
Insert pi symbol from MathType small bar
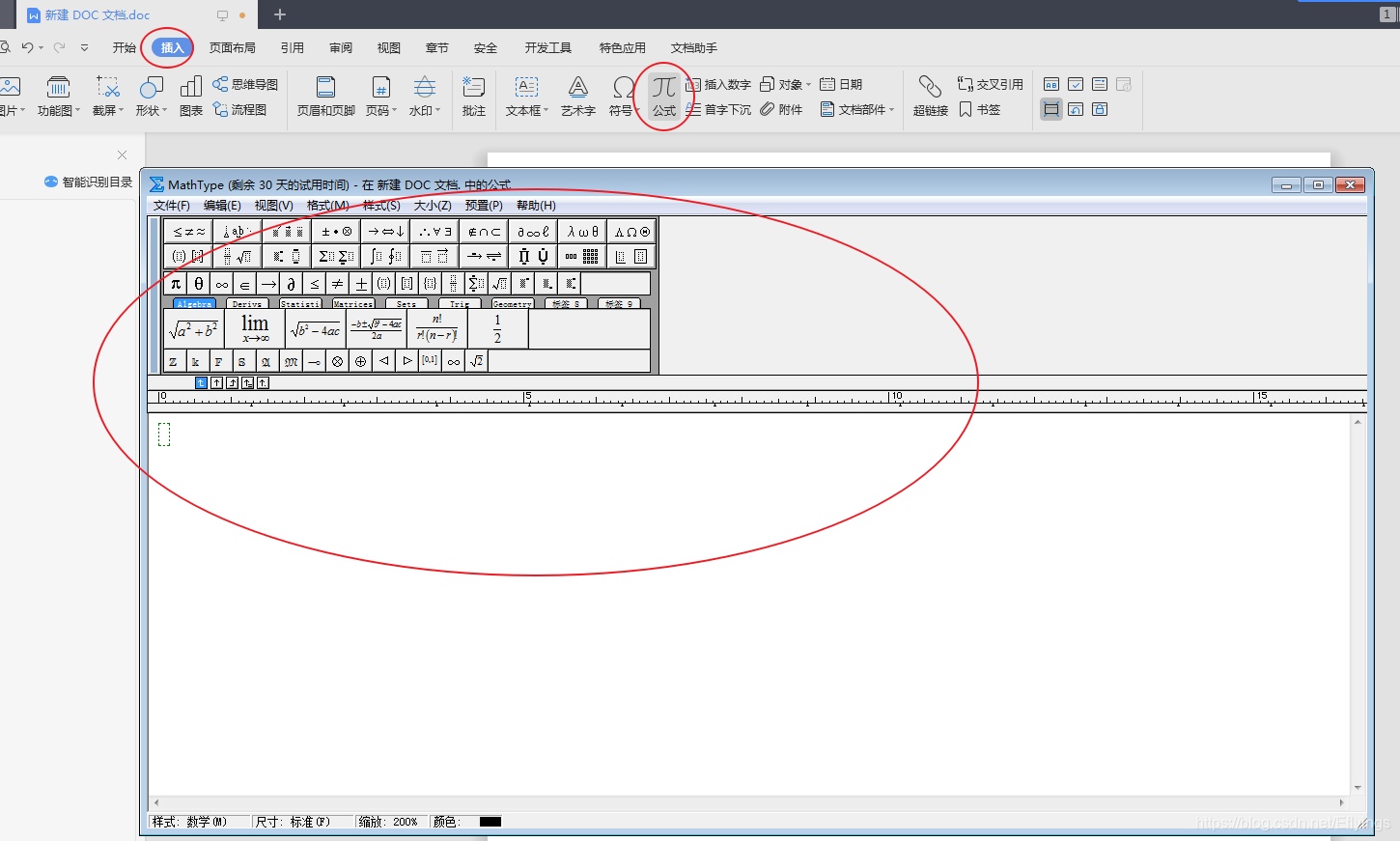click(176, 284)
